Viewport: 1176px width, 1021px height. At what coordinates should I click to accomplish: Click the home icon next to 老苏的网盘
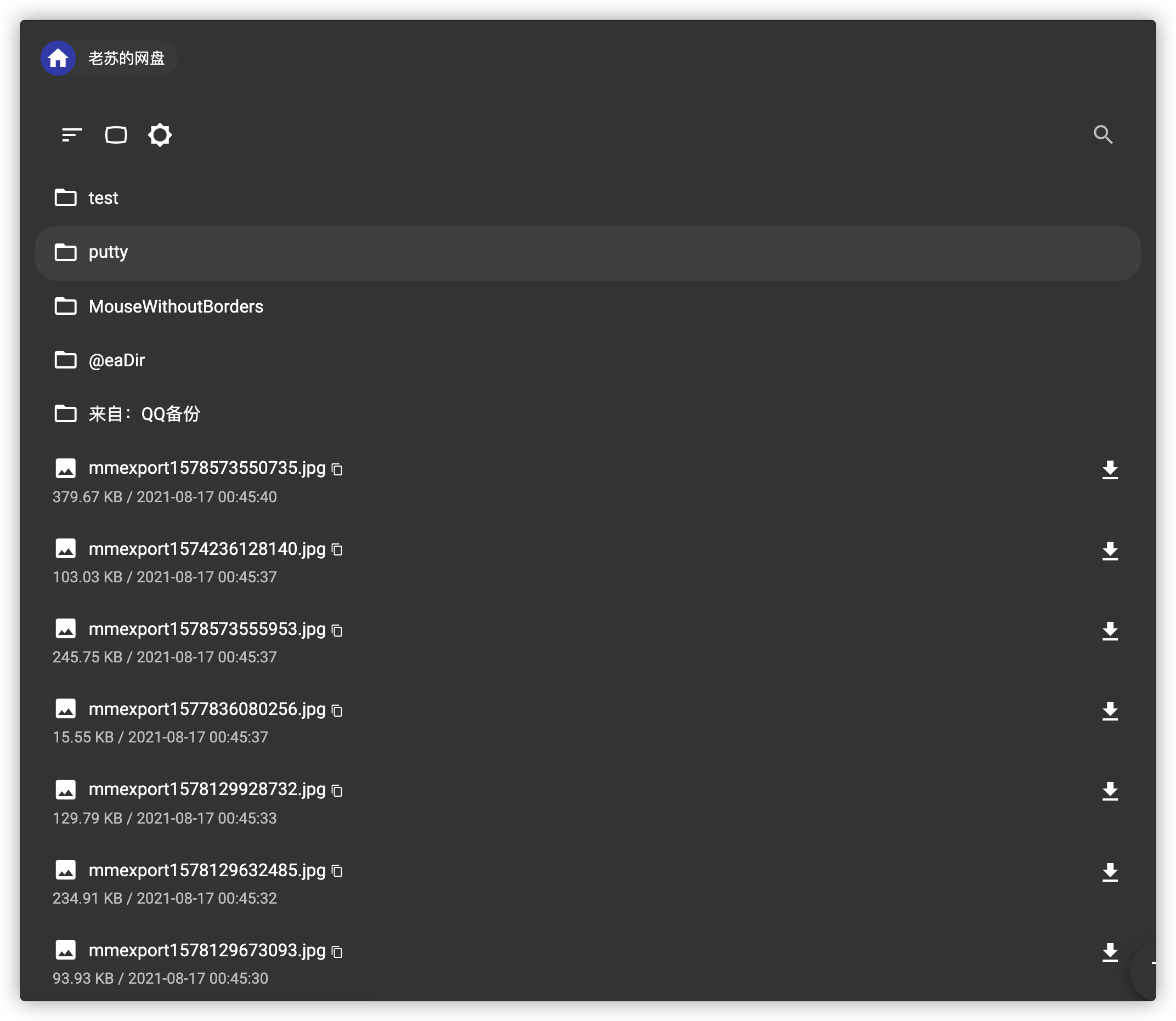pos(59,58)
